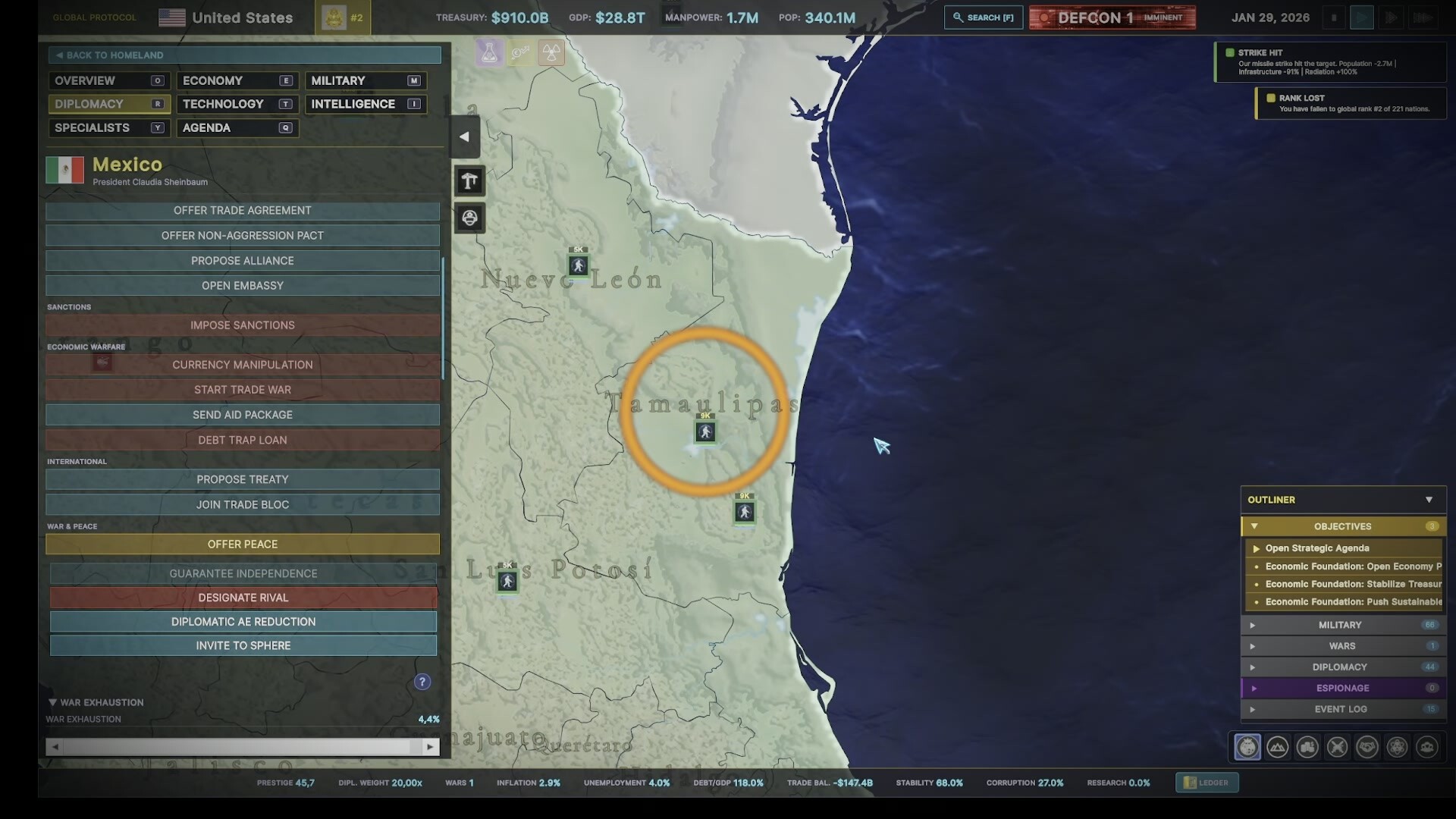Click the horizontal scrollbar left arrow
1456x819 pixels.
coord(55,747)
